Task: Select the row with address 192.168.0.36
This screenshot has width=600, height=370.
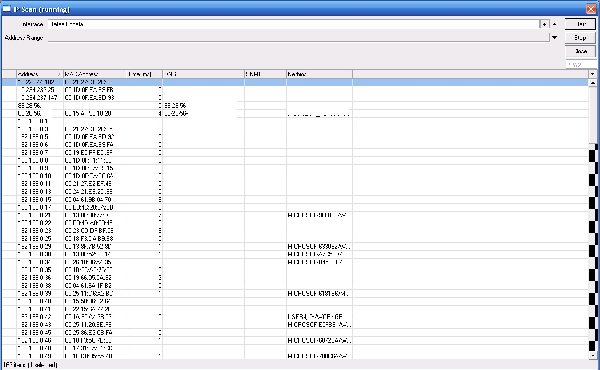Action: coord(295,277)
